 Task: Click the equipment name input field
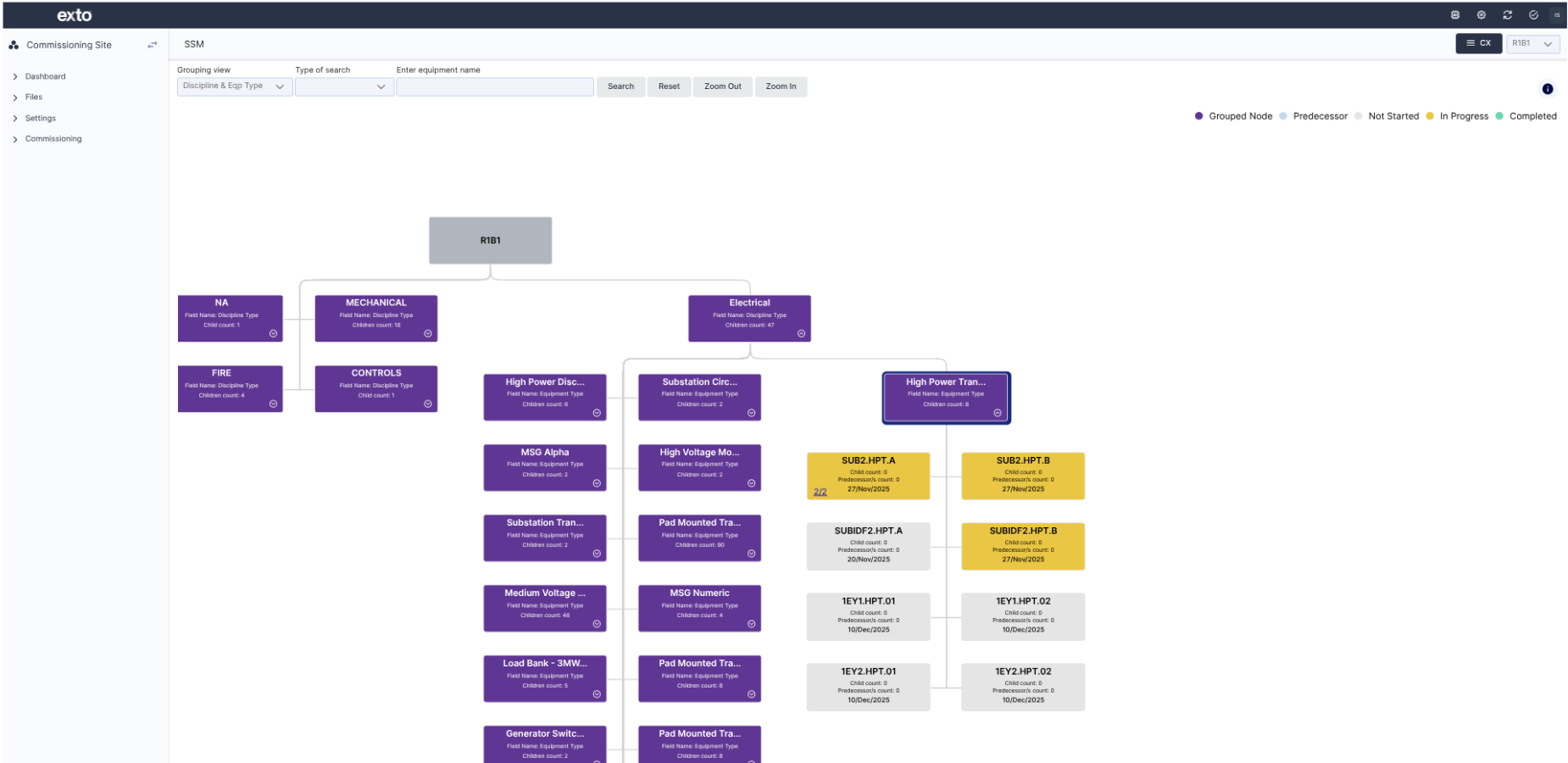click(x=495, y=86)
